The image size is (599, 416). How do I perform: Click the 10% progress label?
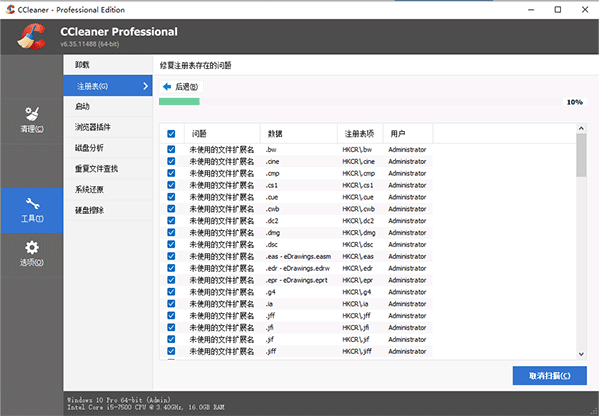point(575,102)
